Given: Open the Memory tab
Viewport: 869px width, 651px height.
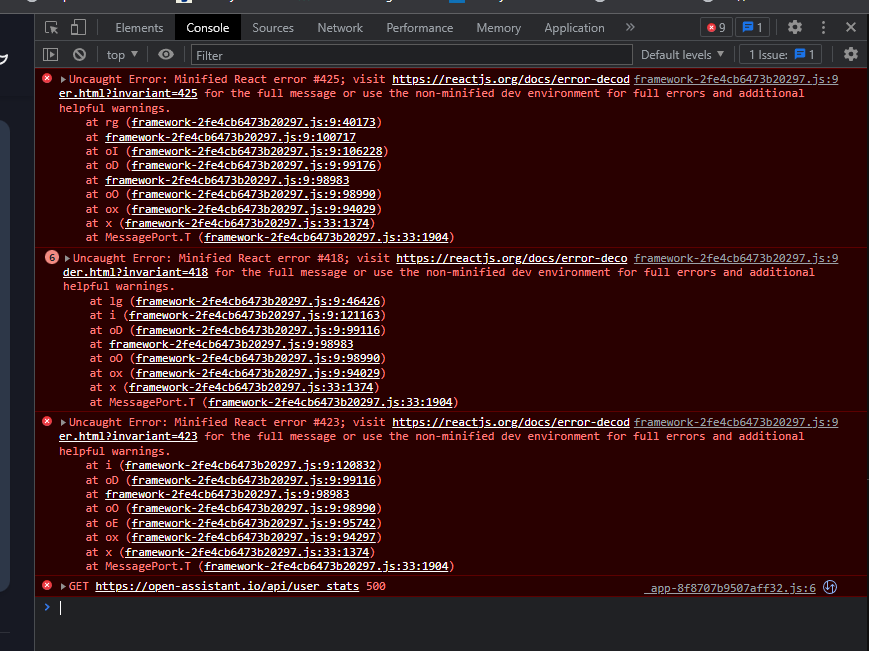Looking at the screenshot, I should point(498,28).
